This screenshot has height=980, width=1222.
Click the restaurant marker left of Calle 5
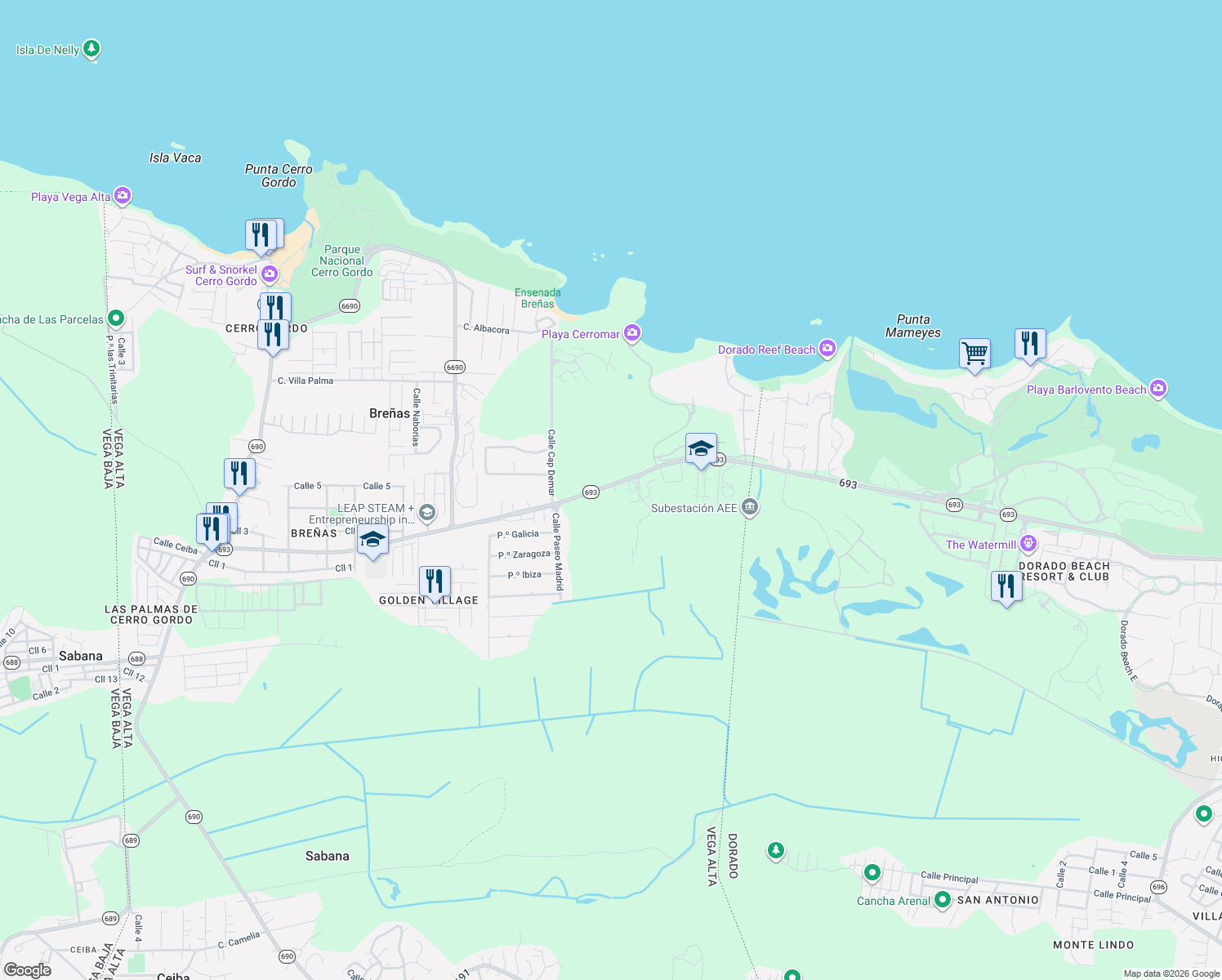coord(239,475)
